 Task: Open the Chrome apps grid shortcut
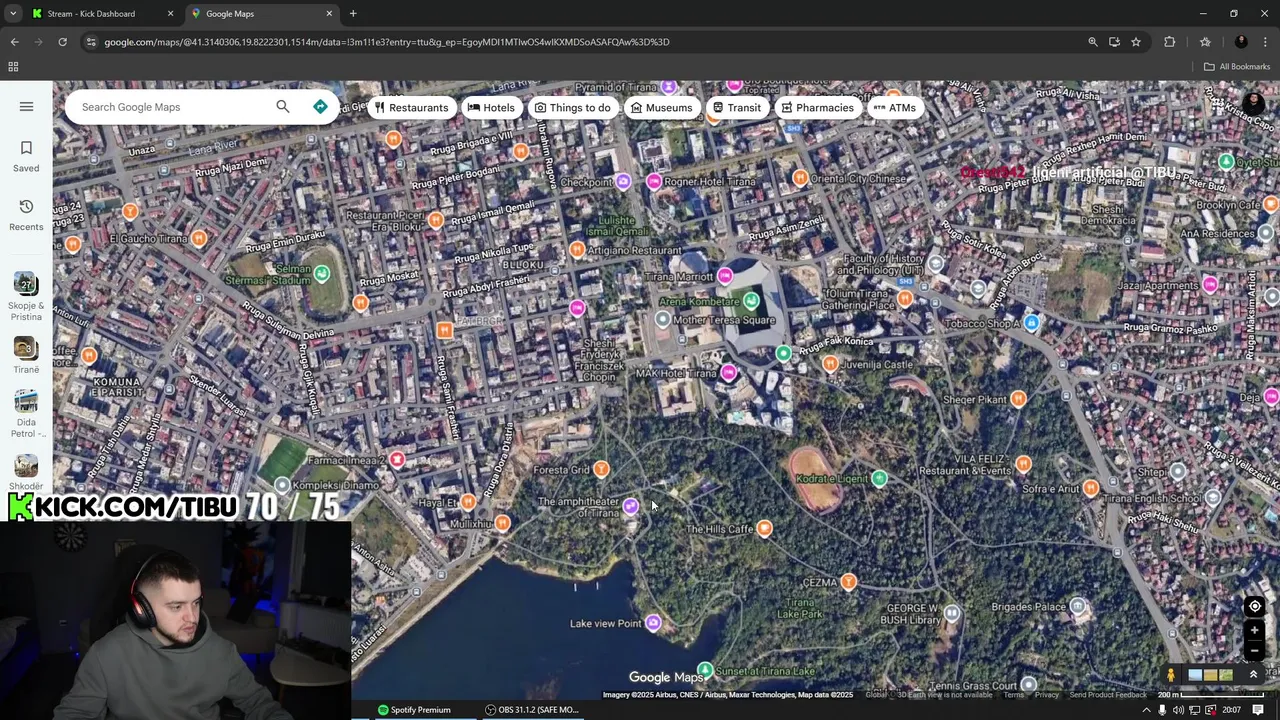pos(13,67)
